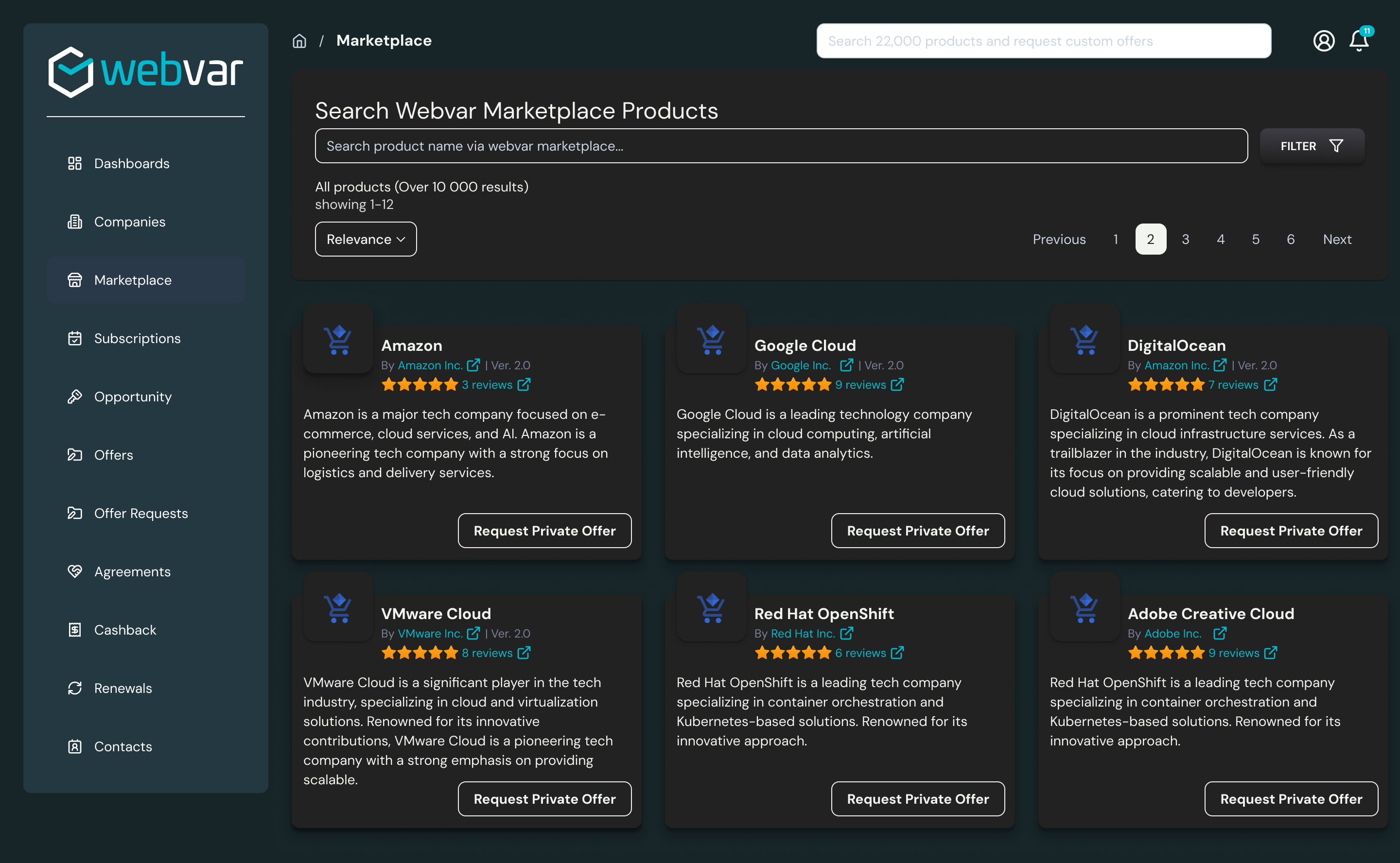The image size is (1400, 863).
Task: Open Subscriptions from the sidebar
Action: (137, 339)
